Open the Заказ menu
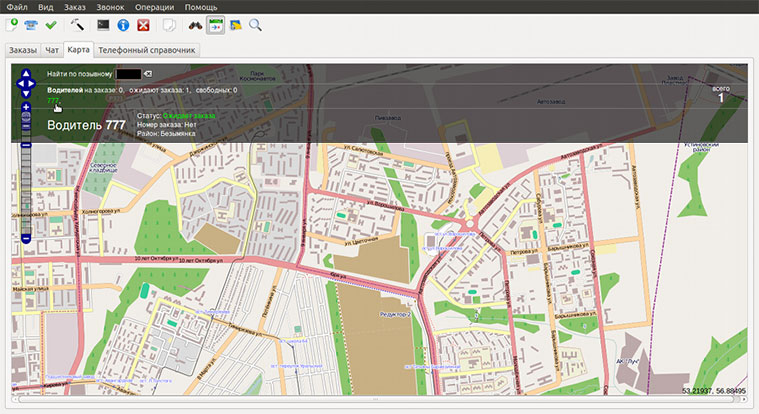759x414 pixels. (x=75, y=7)
